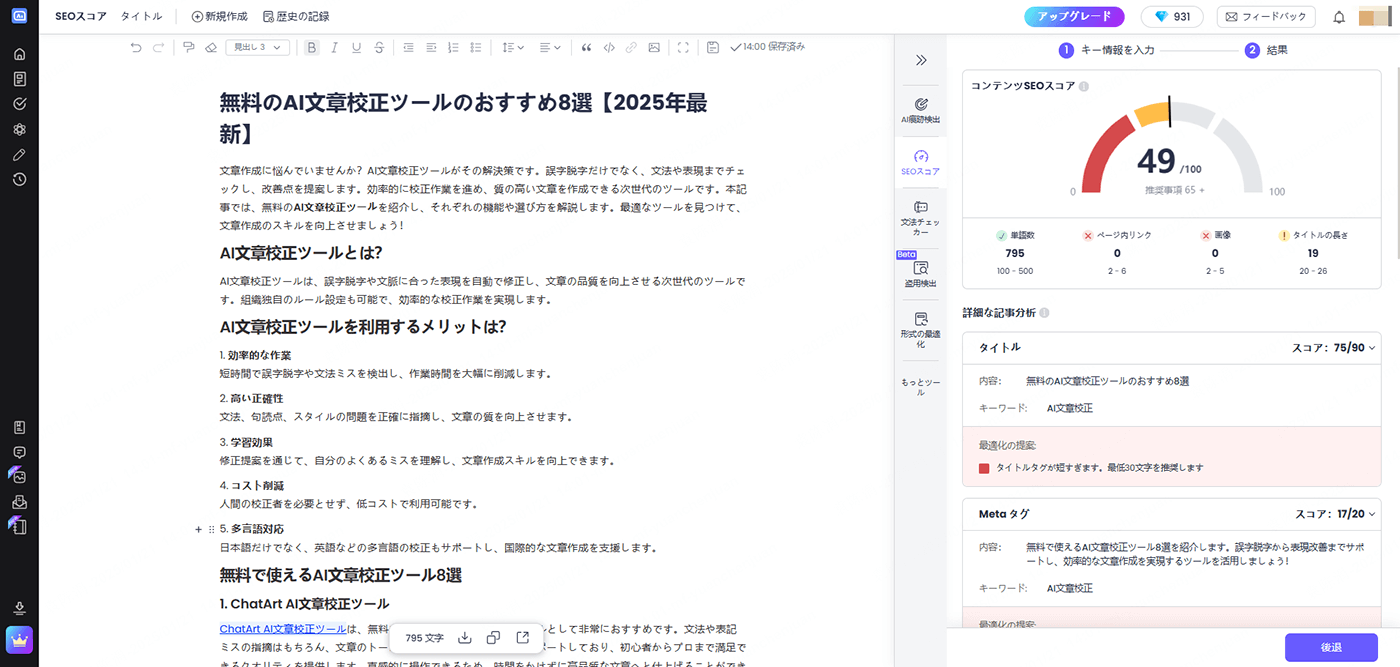Open the line spacing dropdown
Viewport: 1400px width, 667px height.
(512, 47)
